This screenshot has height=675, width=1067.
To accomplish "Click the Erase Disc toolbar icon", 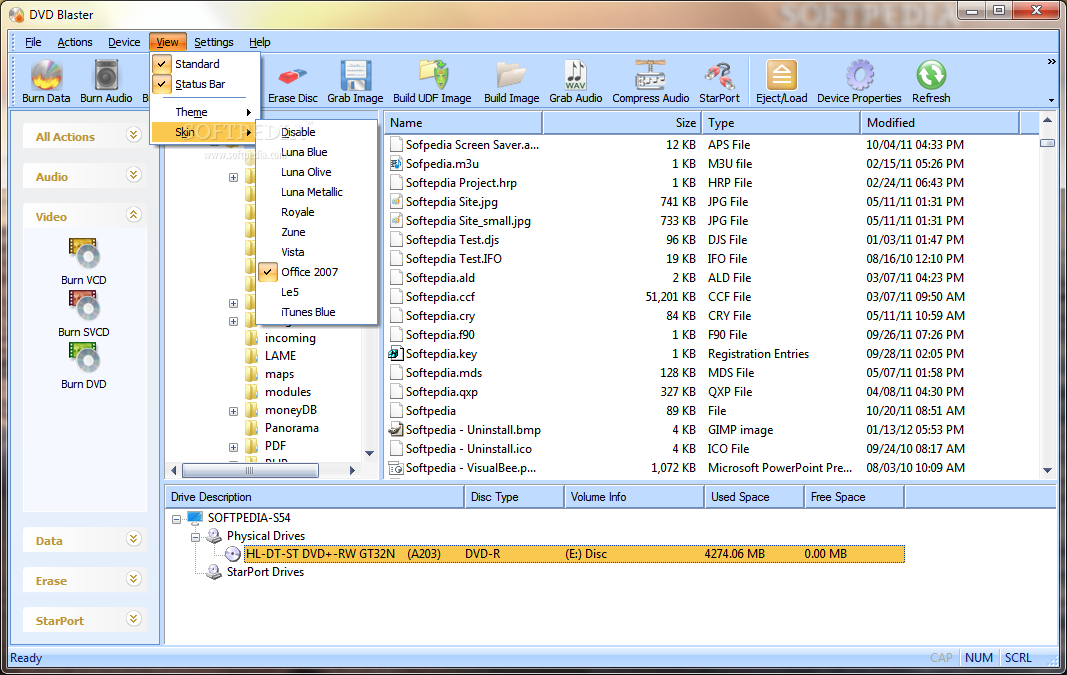I will click(x=293, y=75).
